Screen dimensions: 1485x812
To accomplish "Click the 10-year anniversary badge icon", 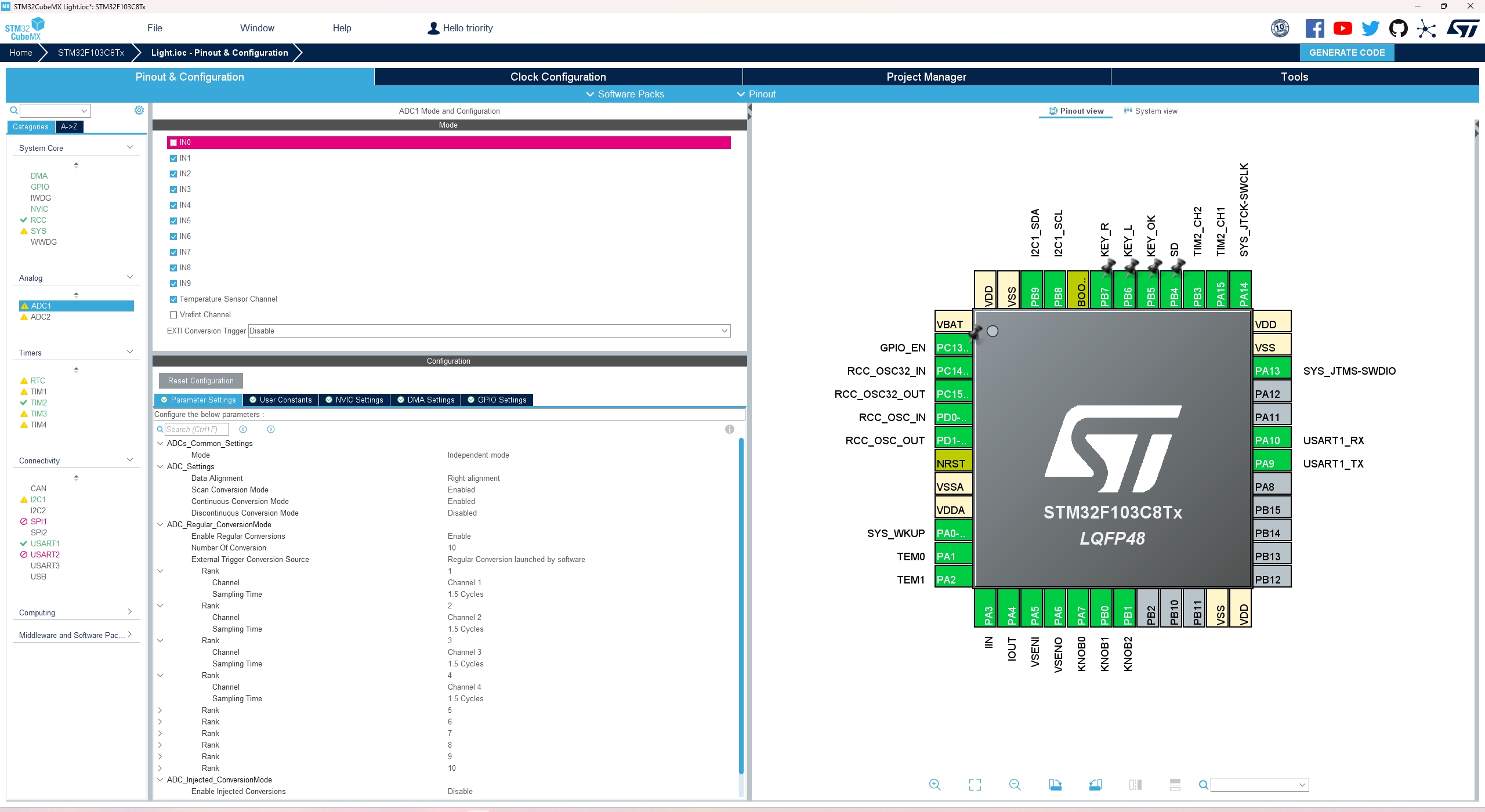I will 1280,28.
